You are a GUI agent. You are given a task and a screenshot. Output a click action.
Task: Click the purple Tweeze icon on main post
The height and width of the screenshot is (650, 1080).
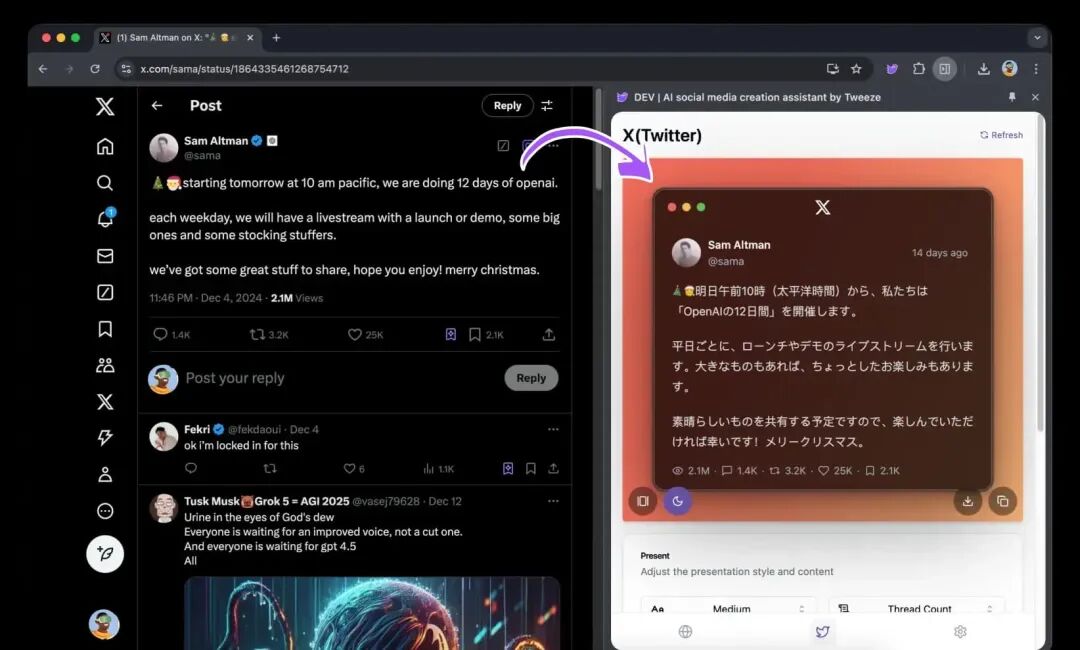point(450,334)
